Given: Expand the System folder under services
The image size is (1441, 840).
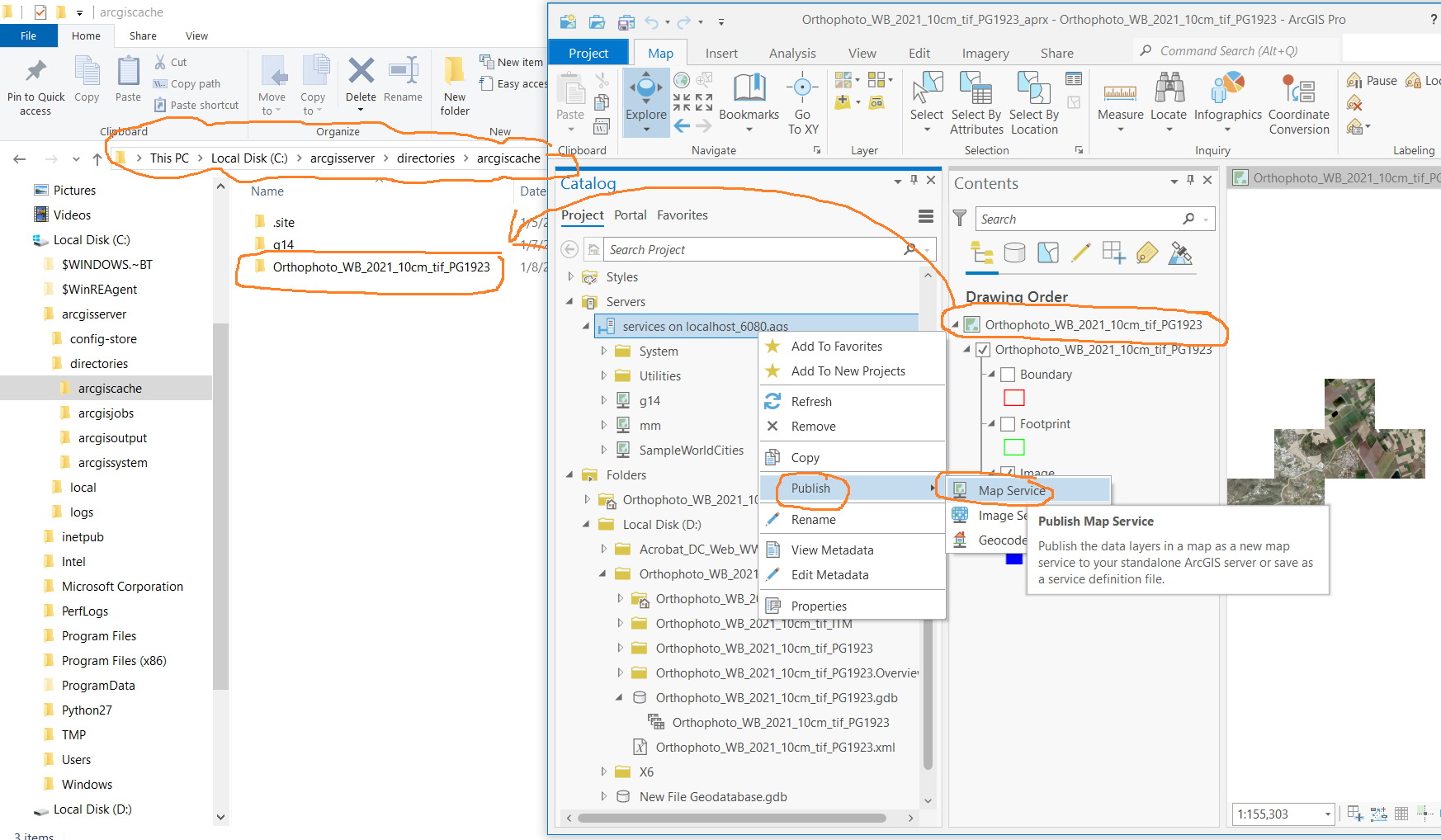Looking at the screenshot, I should point(603,351).
